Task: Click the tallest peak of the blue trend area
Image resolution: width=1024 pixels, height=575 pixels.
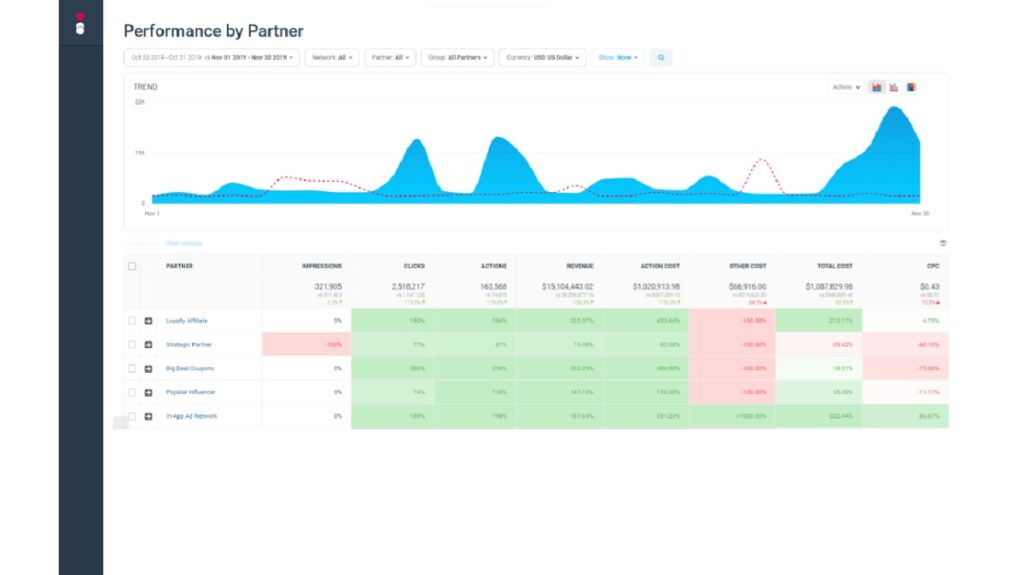Action: coord(893,108)
